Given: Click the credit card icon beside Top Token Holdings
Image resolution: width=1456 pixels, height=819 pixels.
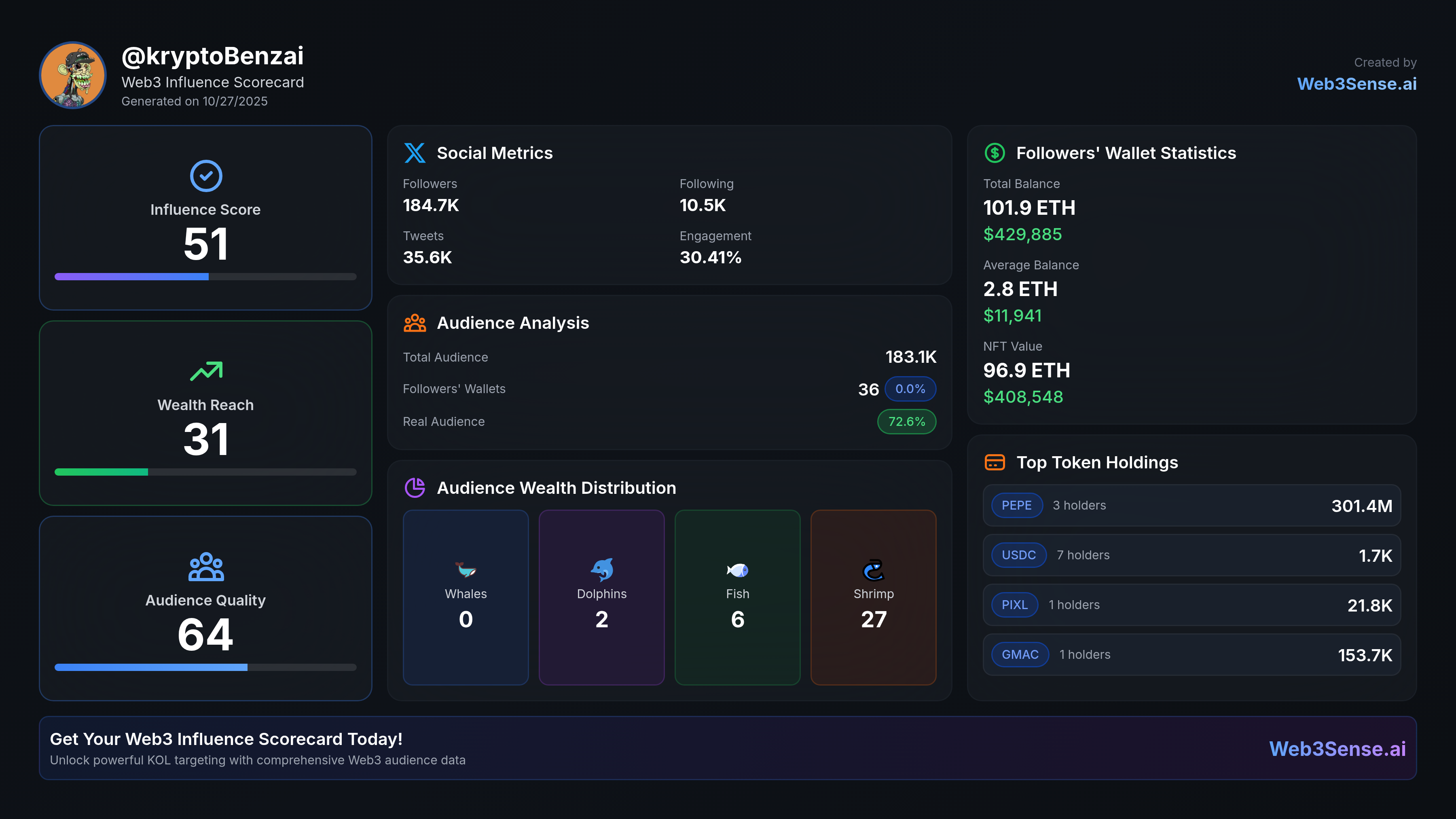Looking at the screenshot, I should (996, 462).
